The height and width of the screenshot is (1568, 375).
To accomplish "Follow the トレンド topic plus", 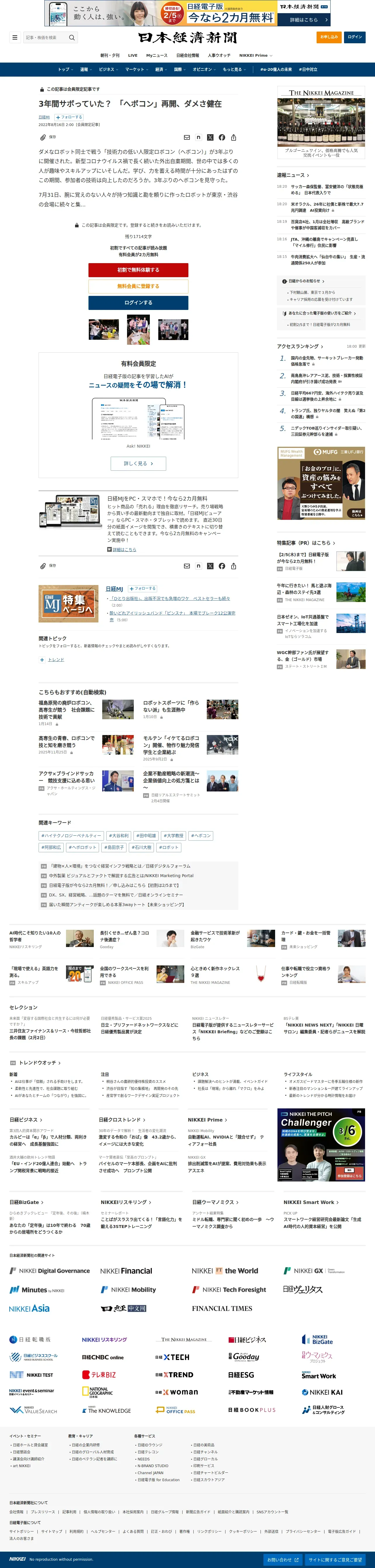I will (42, 660).
